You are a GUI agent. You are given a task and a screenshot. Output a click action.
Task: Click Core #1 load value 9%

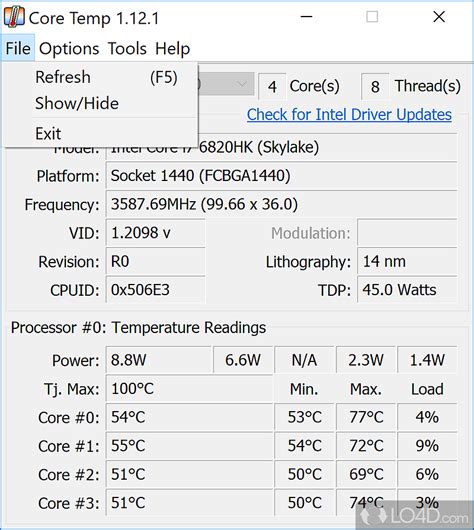(427, 445)
